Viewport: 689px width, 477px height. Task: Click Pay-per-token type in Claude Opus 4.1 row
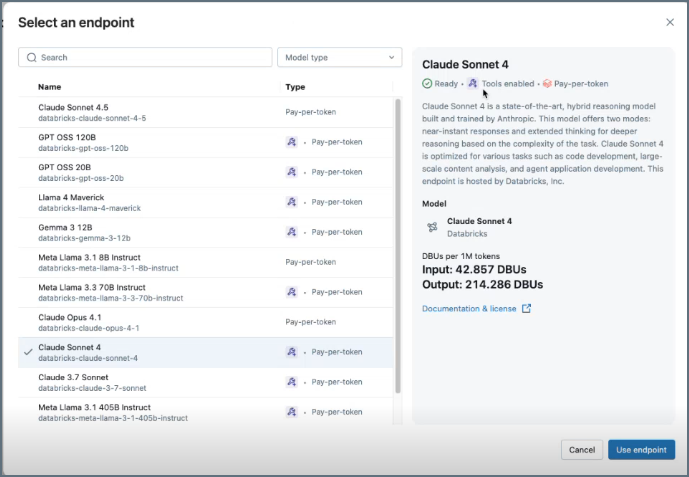coord(311,322)
